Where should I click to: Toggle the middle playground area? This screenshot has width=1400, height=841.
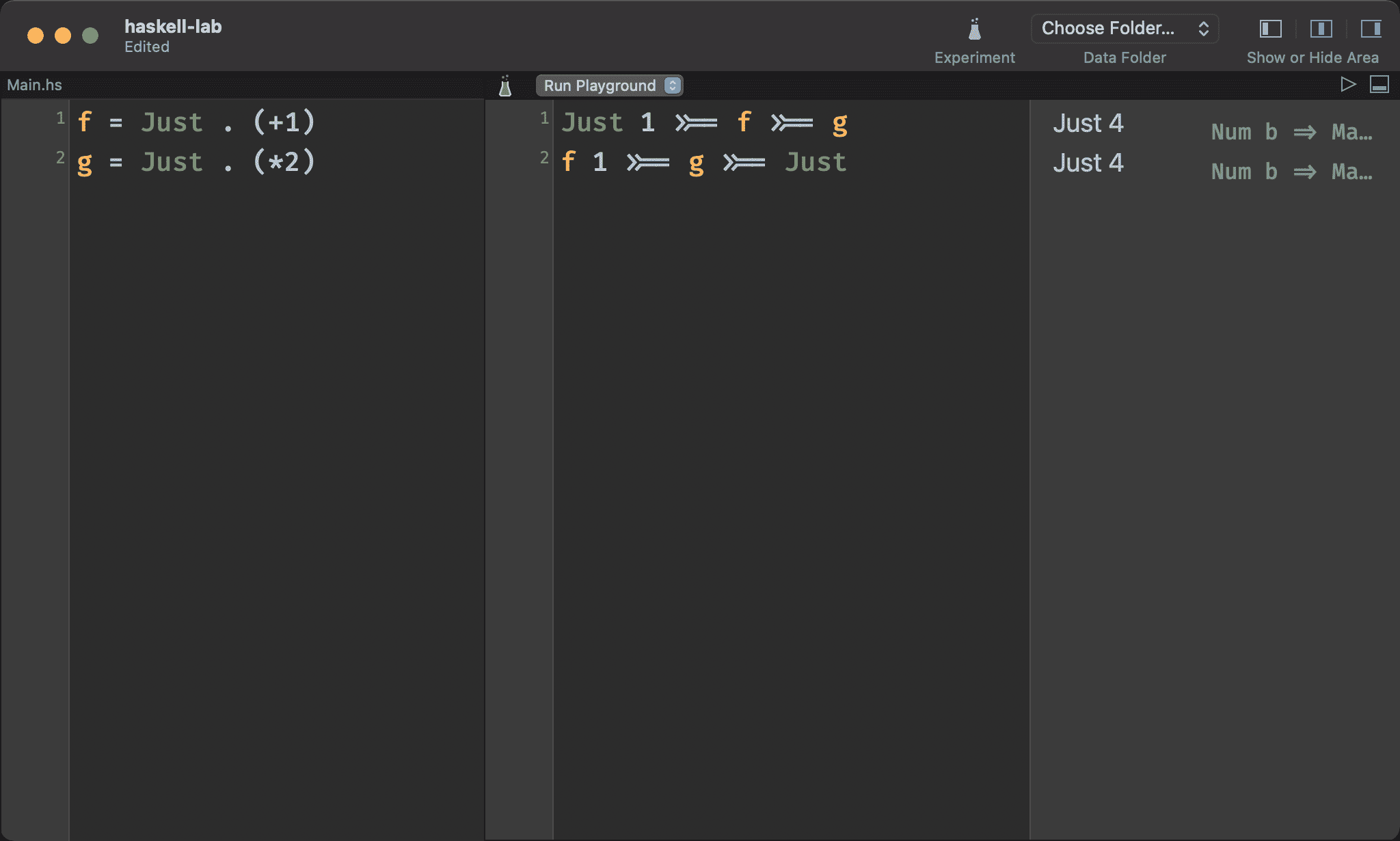1321,29
